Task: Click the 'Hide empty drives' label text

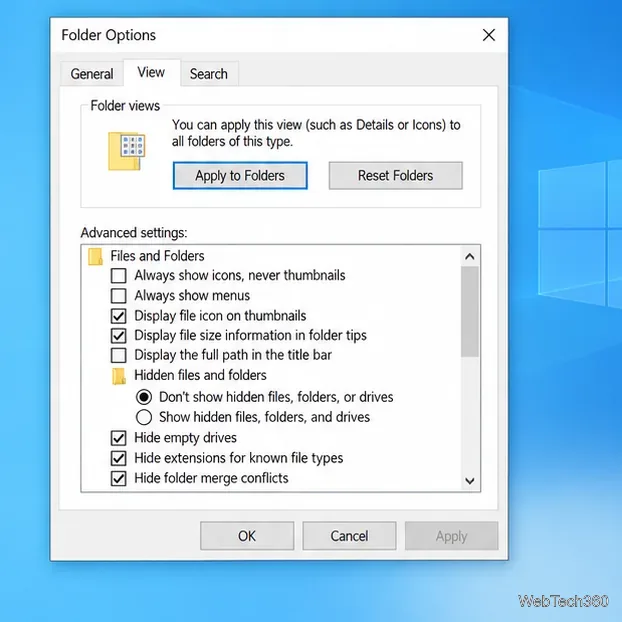Action: pos(185,438)
